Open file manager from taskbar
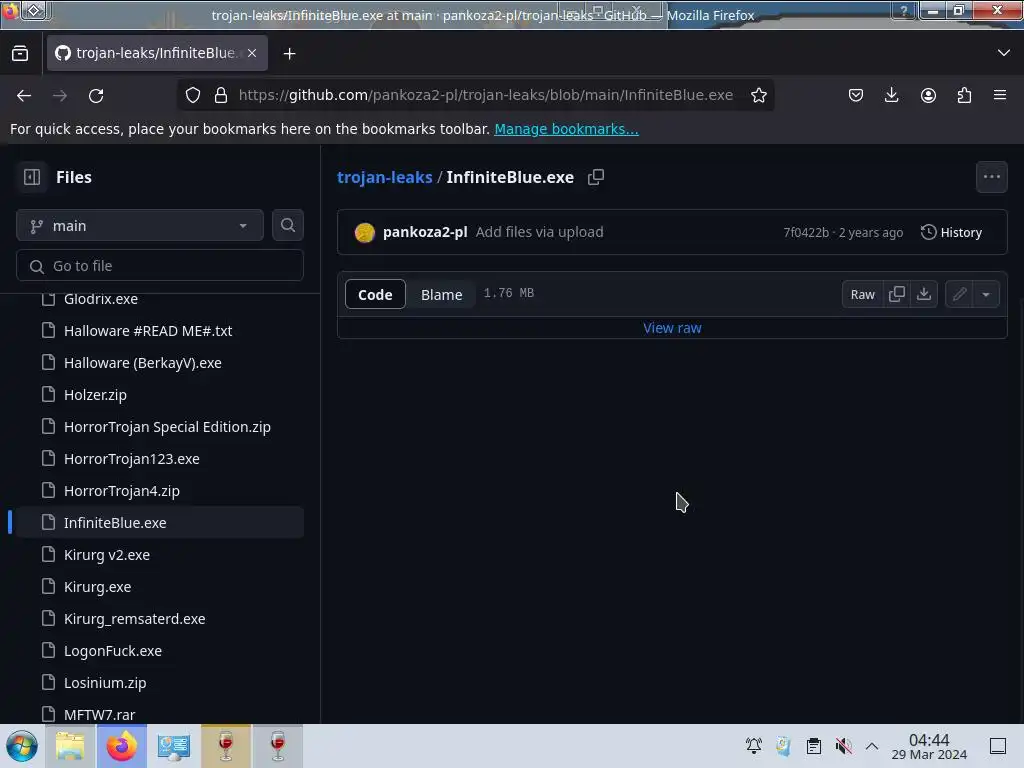The height and width of the screenshot is (768, 1024). point(70,746)
